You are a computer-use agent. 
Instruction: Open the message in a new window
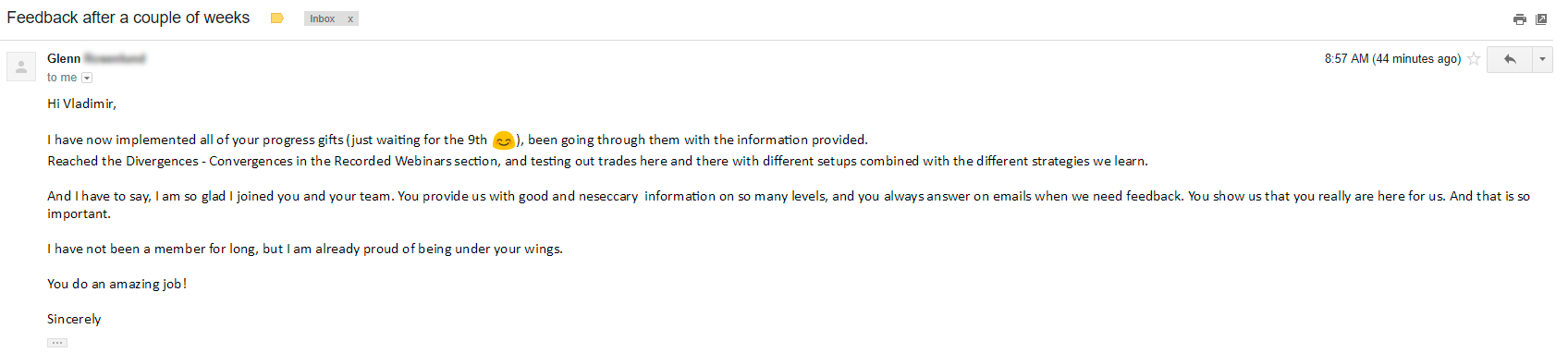1541,19
